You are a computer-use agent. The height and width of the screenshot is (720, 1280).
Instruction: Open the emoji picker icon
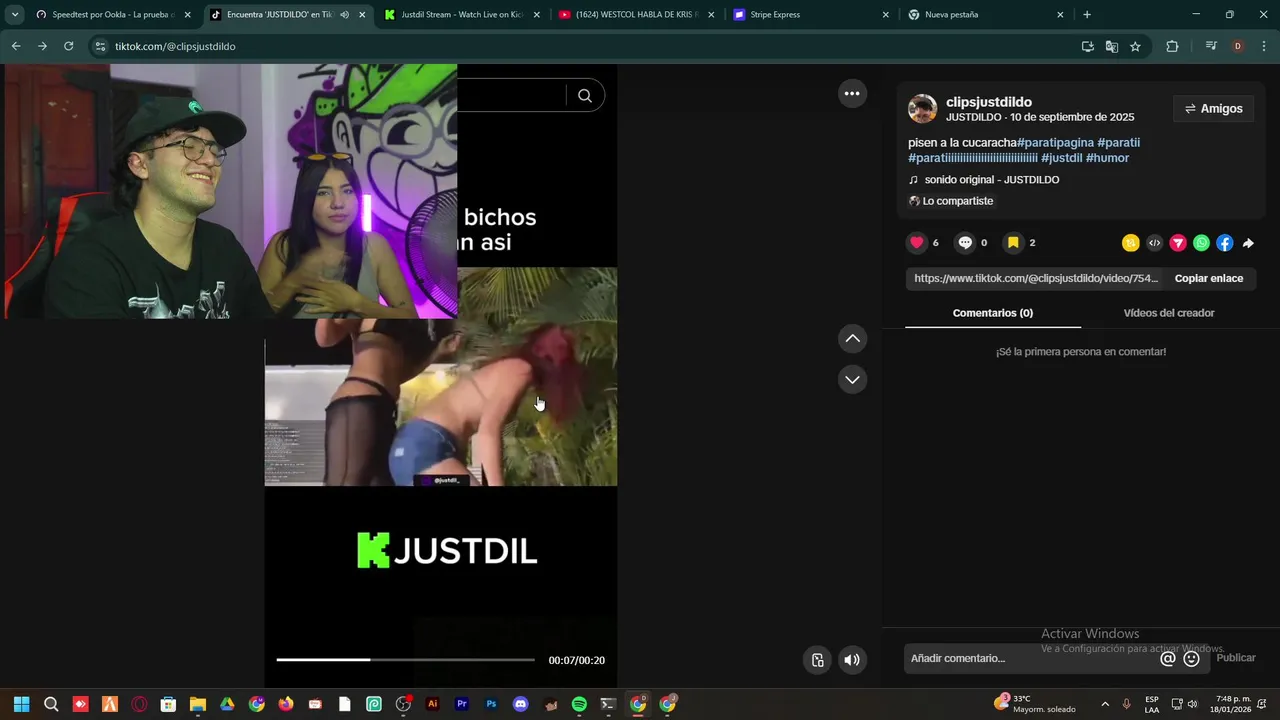(1191, 658)
